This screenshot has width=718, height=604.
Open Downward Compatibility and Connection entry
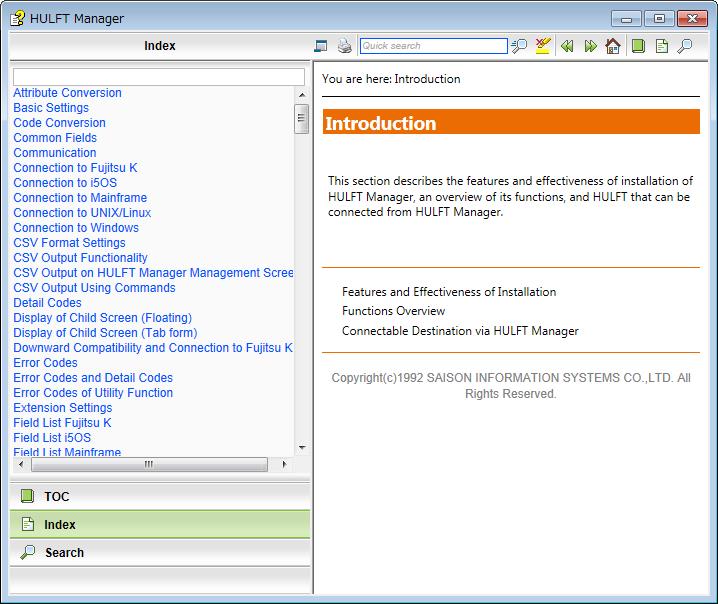point(153,348)
